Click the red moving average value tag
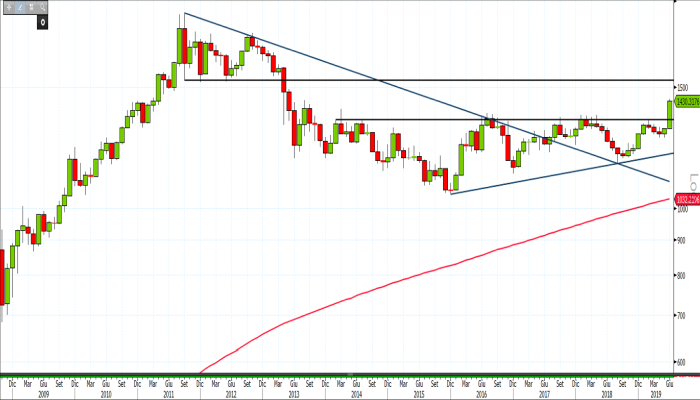Viewport: 700px width, 400px height. 687,199
